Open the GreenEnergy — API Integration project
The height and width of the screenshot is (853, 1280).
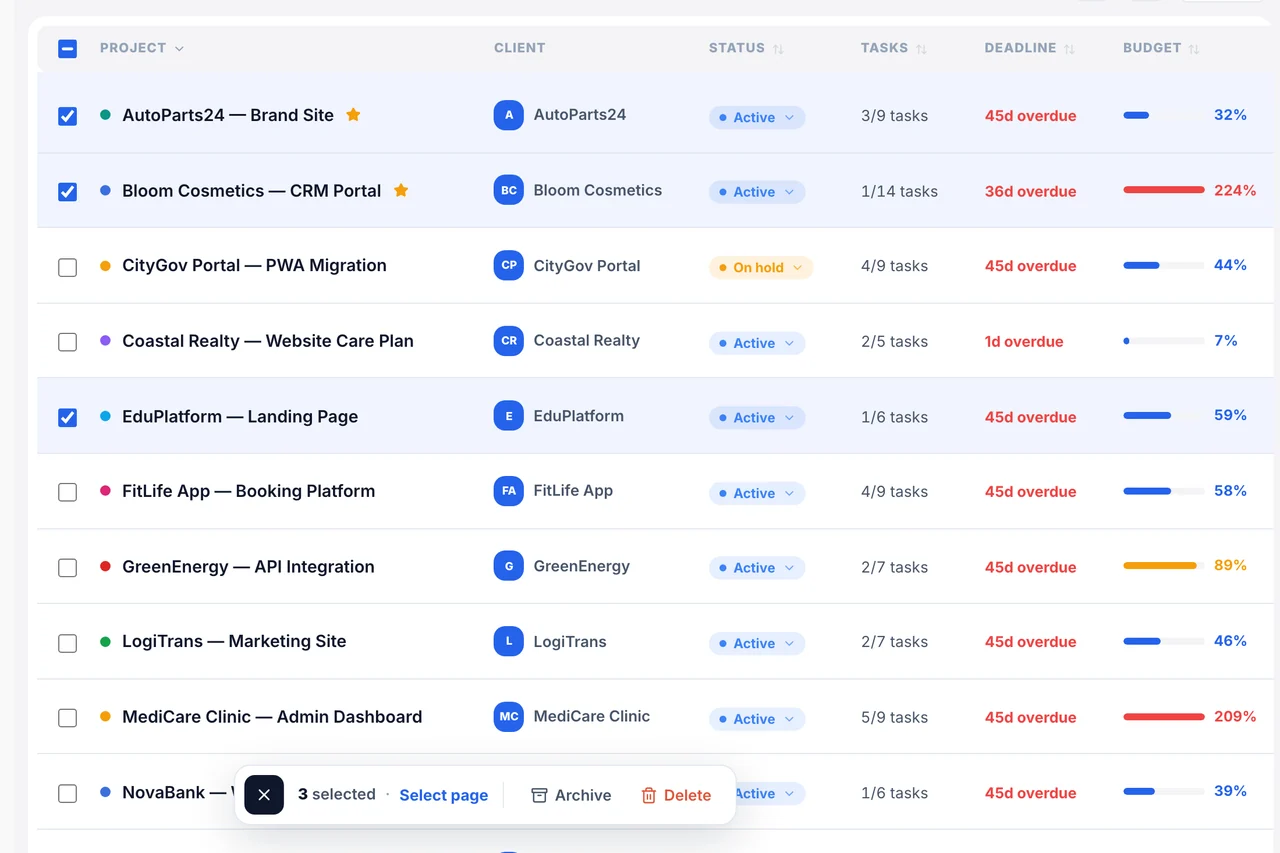point(248,566)
